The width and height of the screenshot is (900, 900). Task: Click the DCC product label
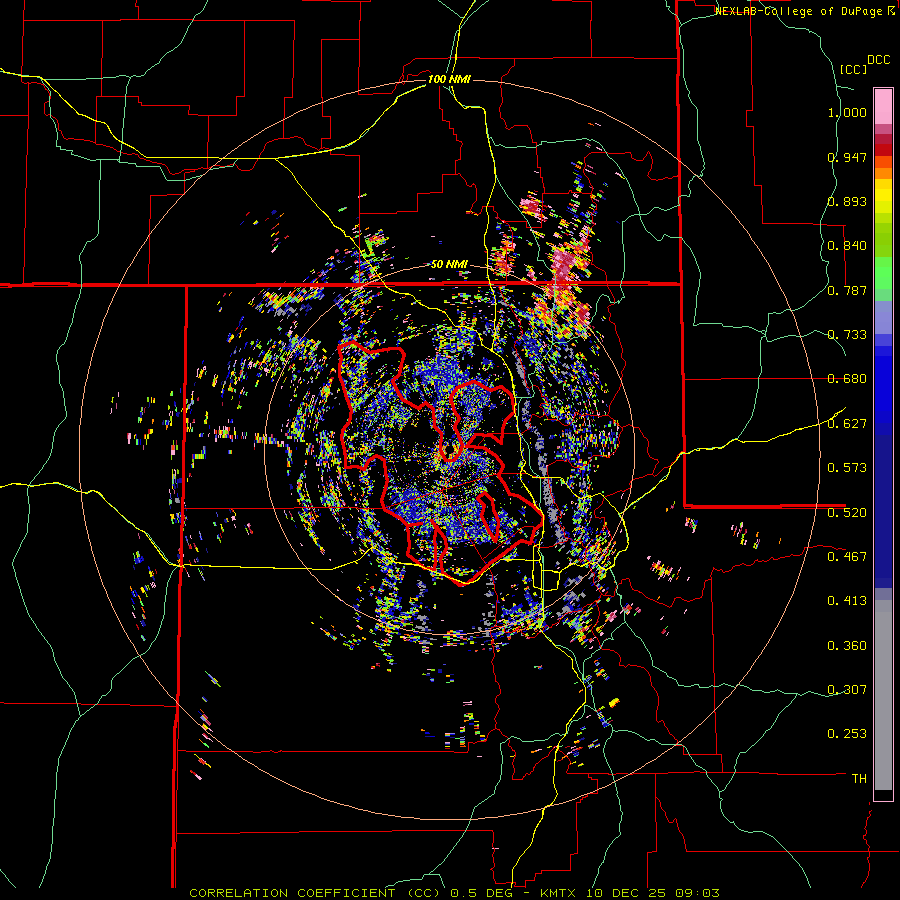pos(878,60)
